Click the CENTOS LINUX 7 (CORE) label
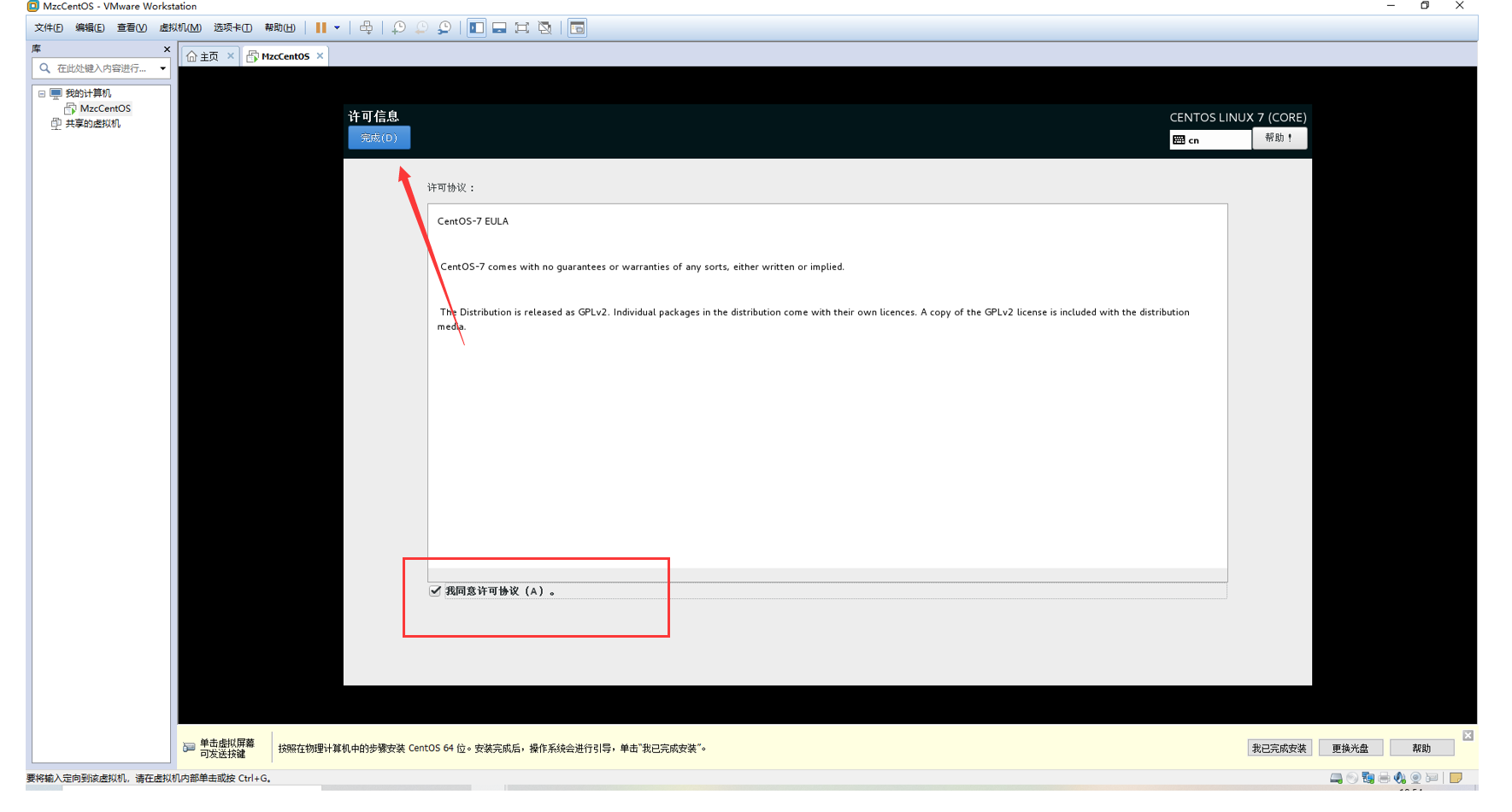1512x812 pixels. [x=1238, y=117]
